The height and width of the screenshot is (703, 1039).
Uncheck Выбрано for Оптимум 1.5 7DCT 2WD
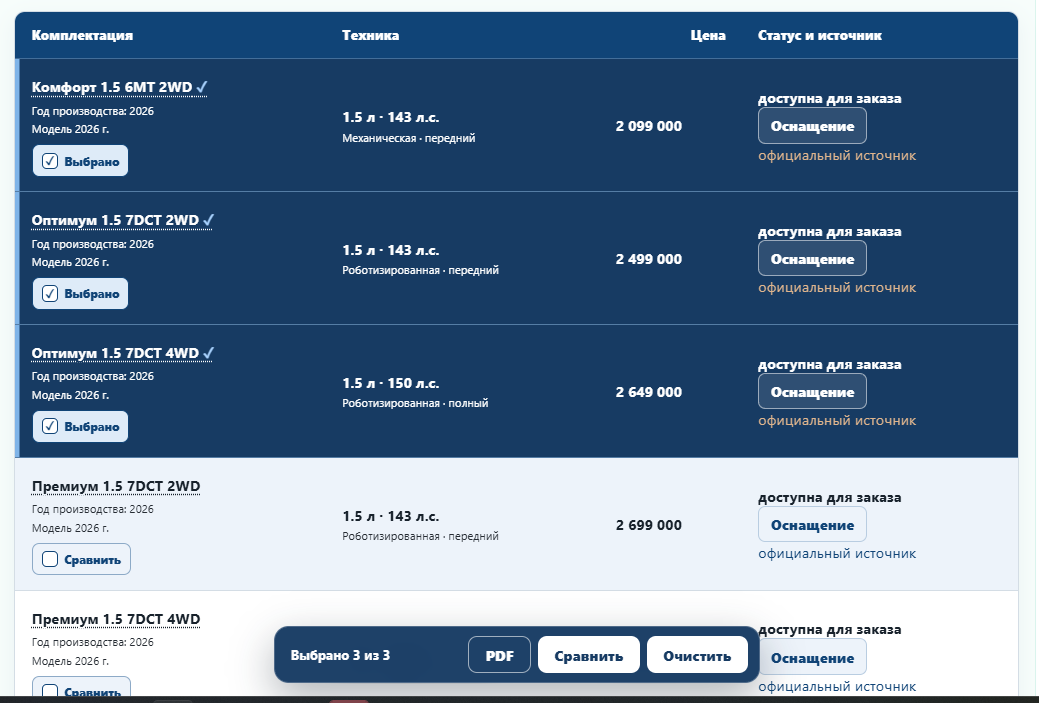80,294
